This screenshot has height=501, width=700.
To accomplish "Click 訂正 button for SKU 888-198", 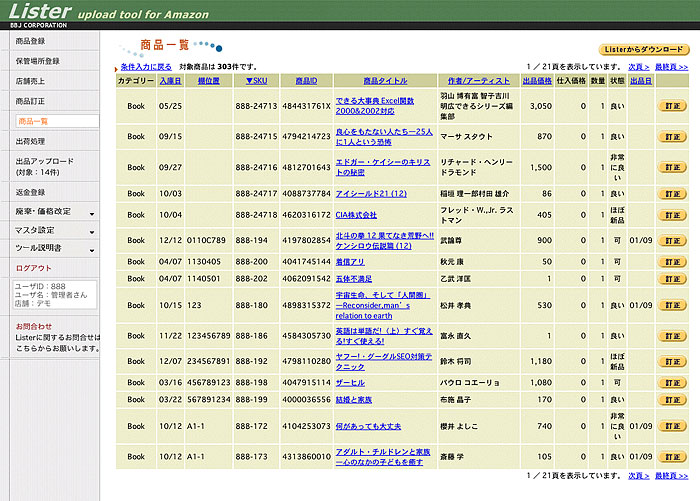I will point(672,383).
